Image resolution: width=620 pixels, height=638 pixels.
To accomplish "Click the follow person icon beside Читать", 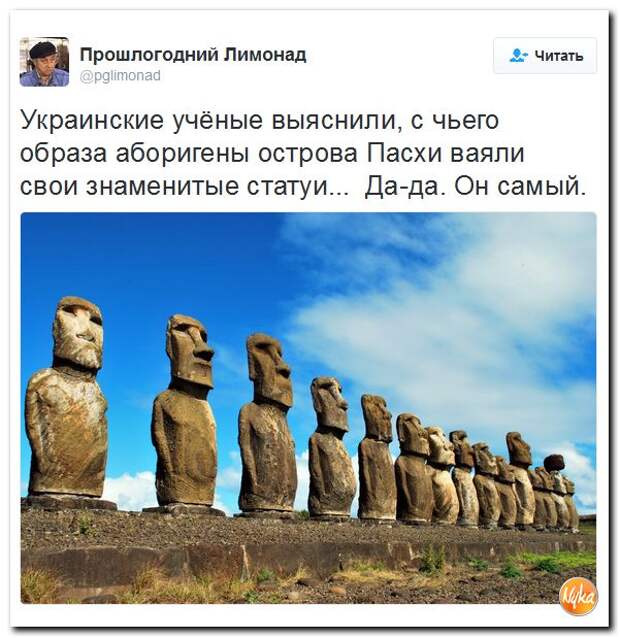I will [x=518, y=55].
